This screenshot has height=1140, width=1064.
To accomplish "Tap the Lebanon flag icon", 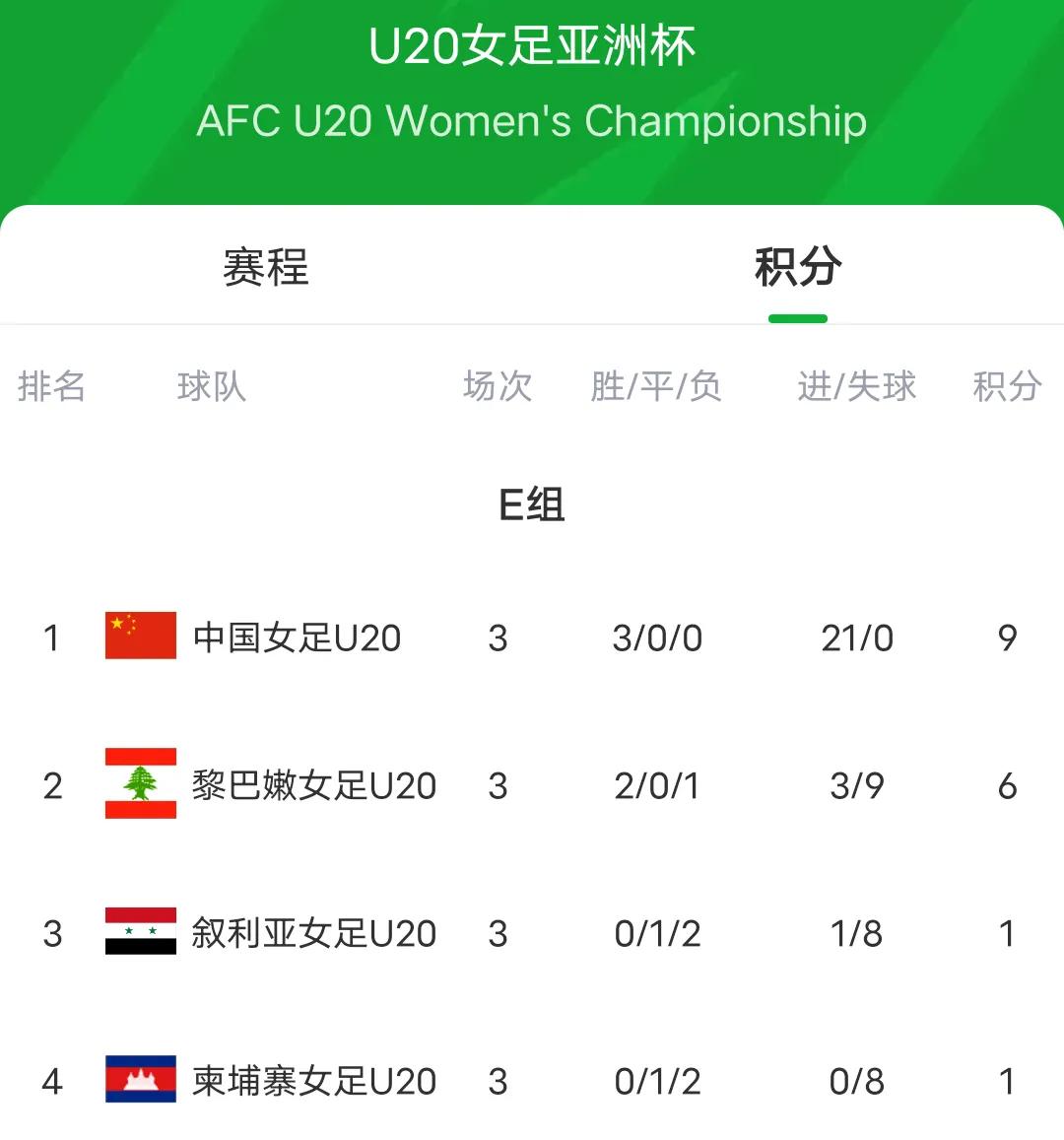I will pyautogui.click(x=141, y=783).
